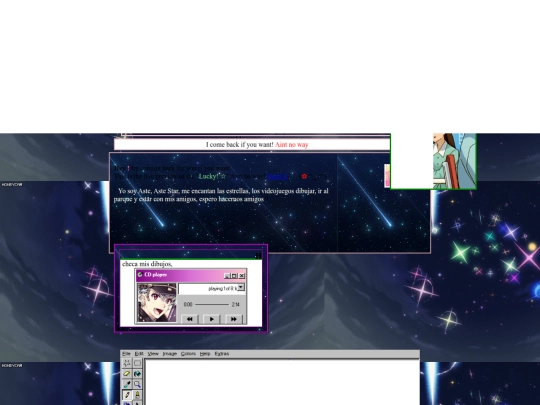The height and width of the screenshot is (405, 540).
Task: Click the red flower icon in star banner
Action: click(x=304, y=176)
